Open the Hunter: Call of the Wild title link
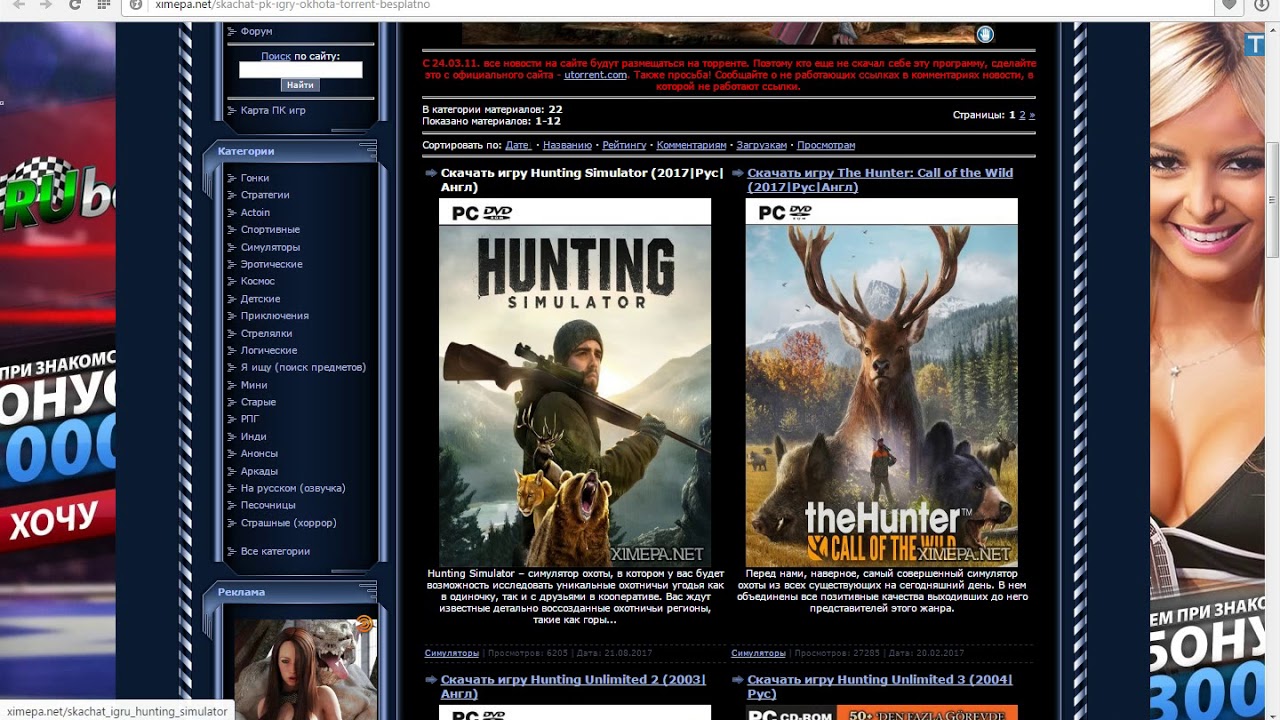Screen dimensions: 1280x720 click(x=880, y=180)
